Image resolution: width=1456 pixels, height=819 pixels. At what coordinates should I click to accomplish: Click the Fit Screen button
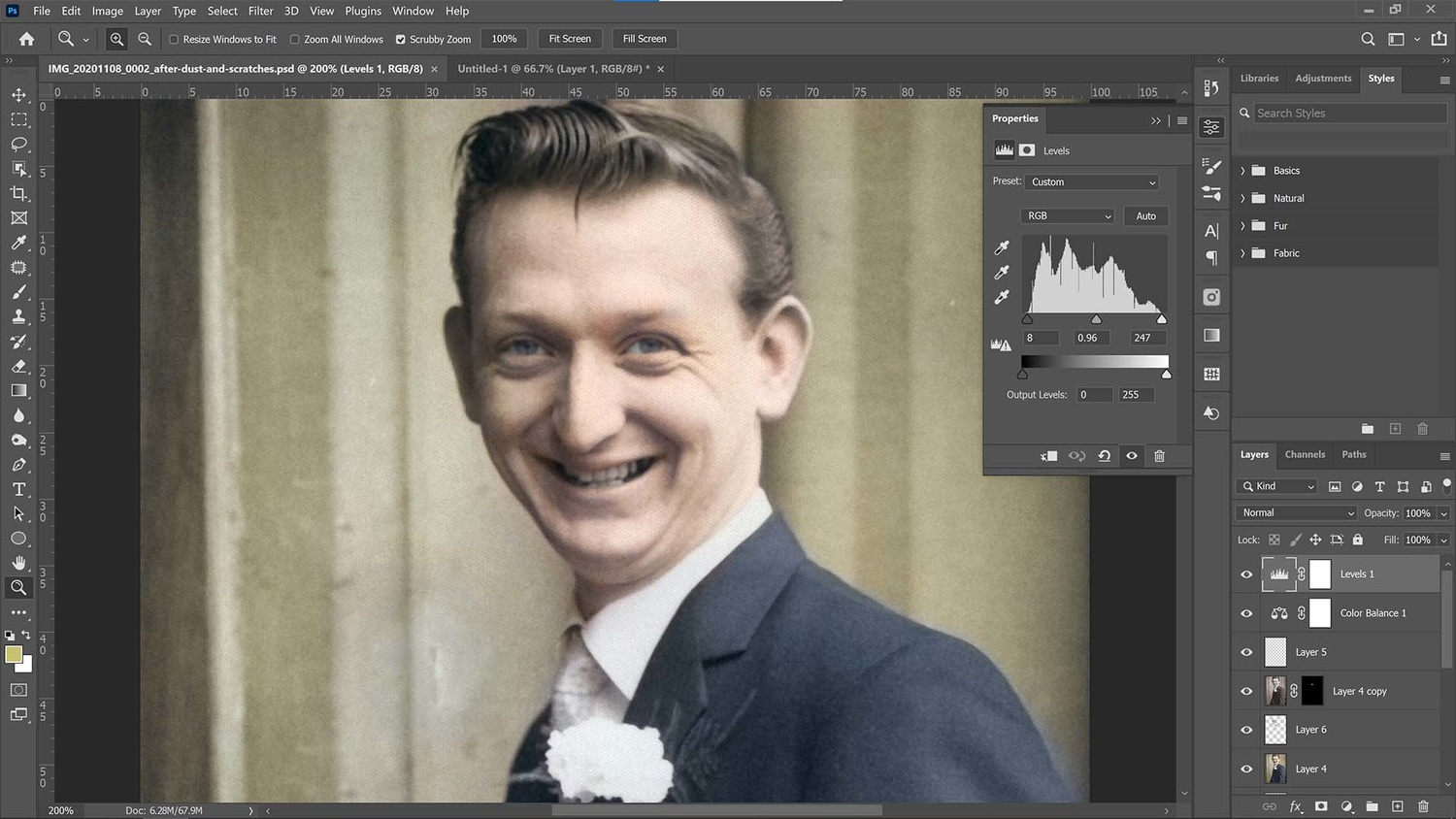569,39
